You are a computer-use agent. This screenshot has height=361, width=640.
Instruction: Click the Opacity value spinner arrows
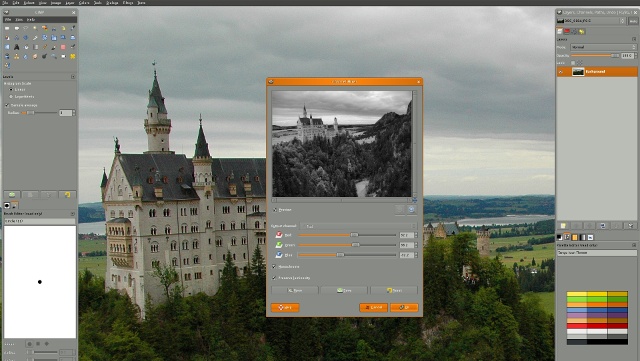click(636, 56)
